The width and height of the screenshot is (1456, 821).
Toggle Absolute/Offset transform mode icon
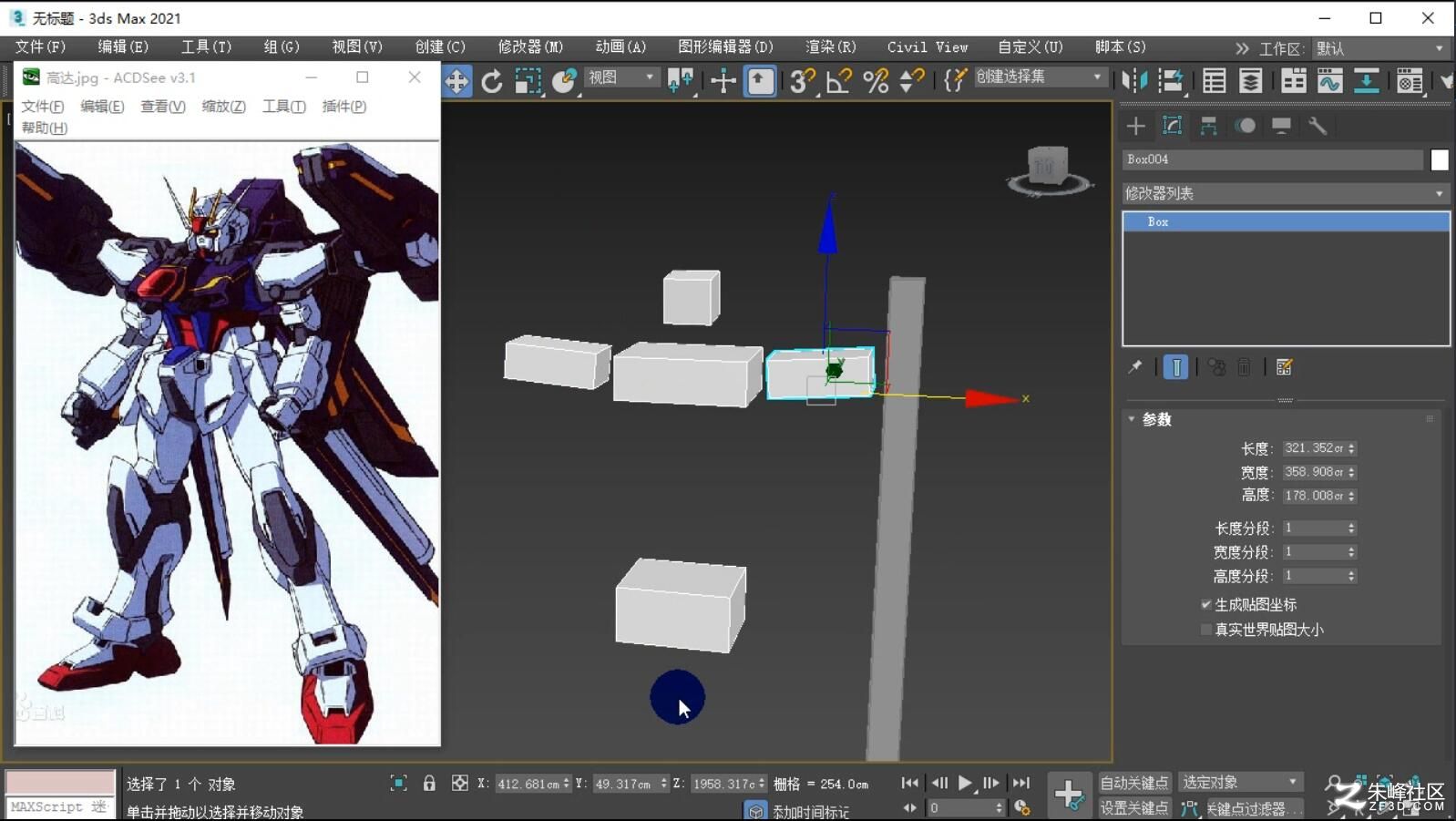460,783
